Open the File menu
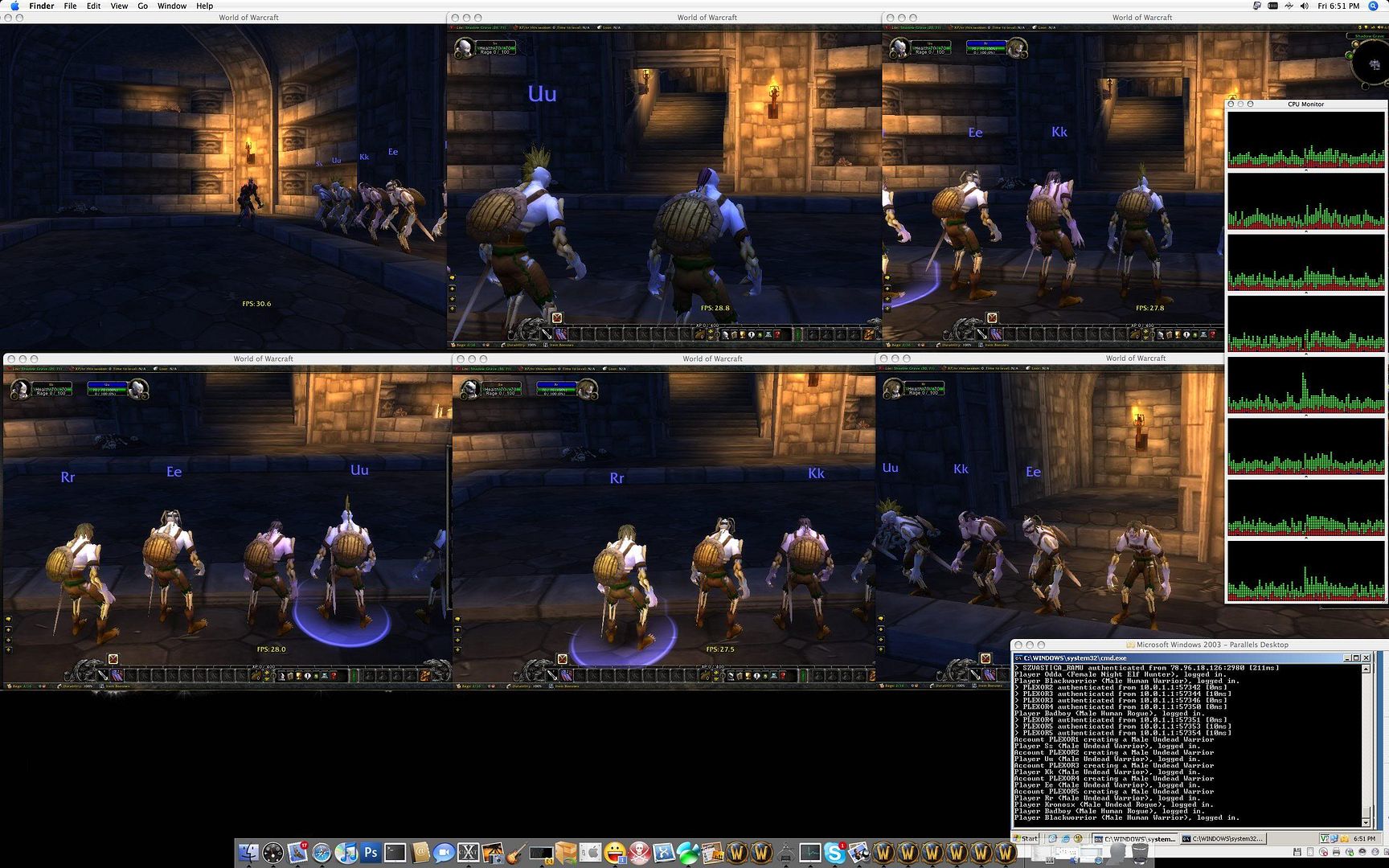 point(70,6)
